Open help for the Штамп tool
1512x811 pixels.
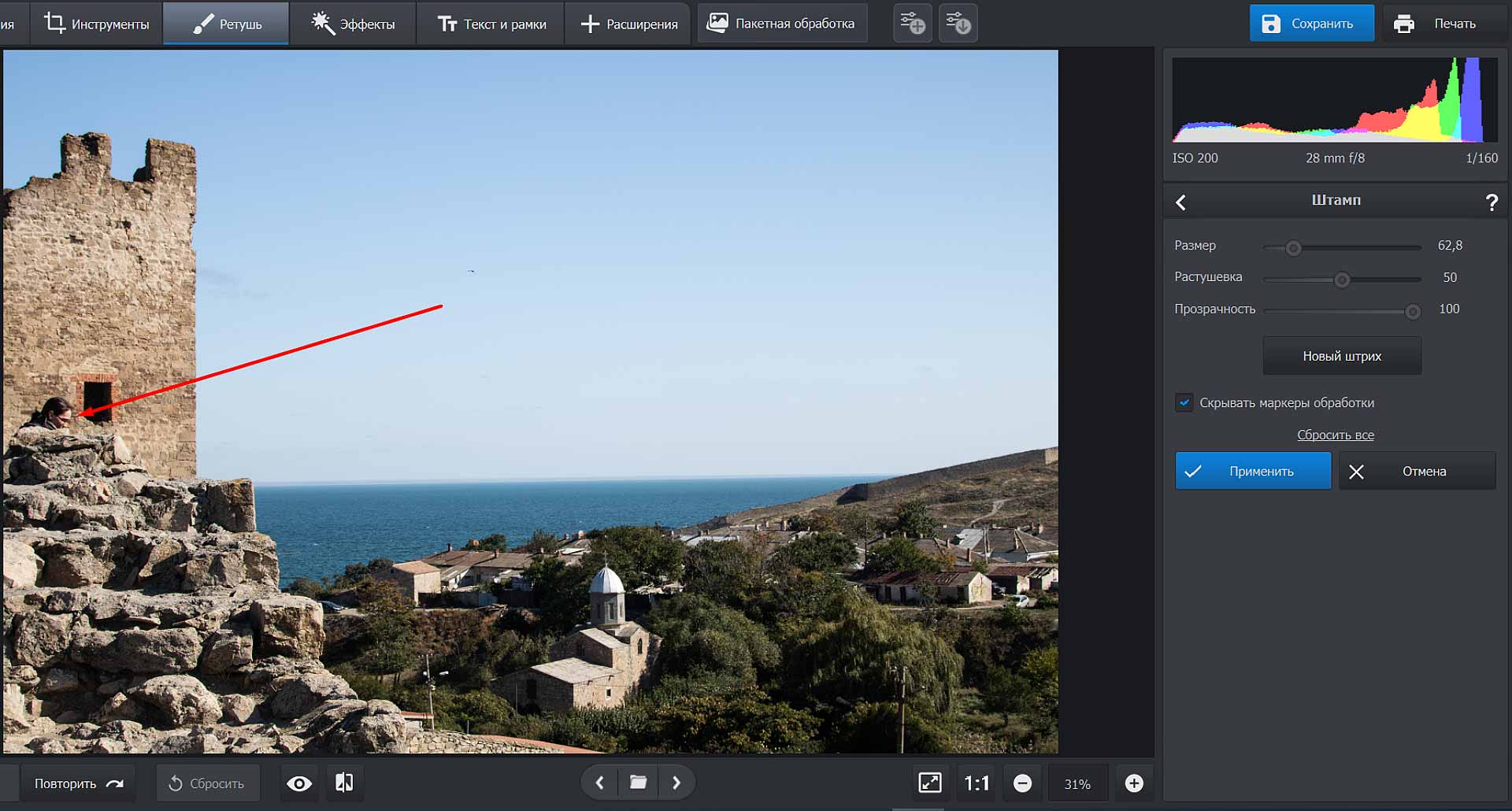point(1492,202)
